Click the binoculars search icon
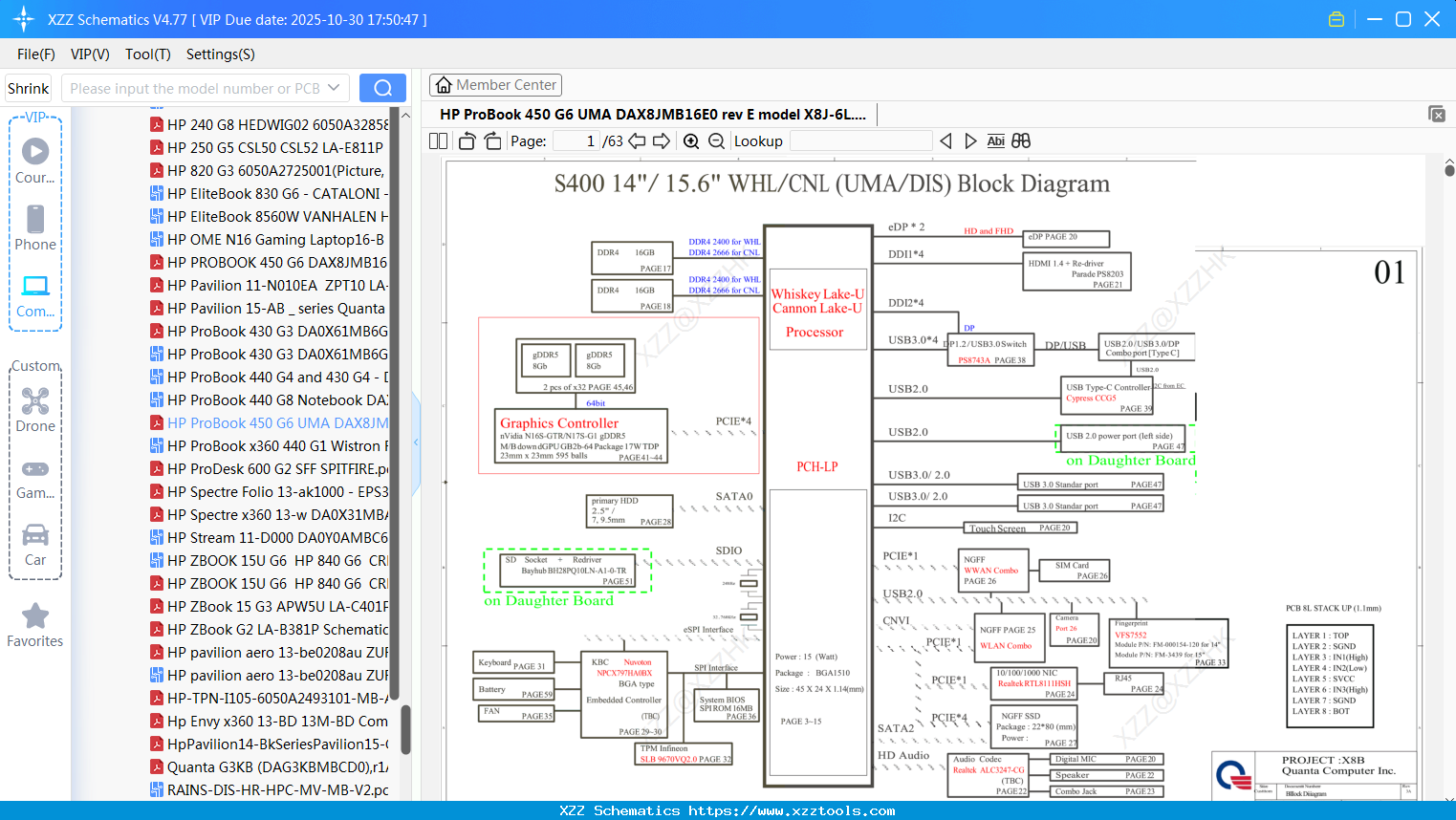 (x=1021, y=140)
